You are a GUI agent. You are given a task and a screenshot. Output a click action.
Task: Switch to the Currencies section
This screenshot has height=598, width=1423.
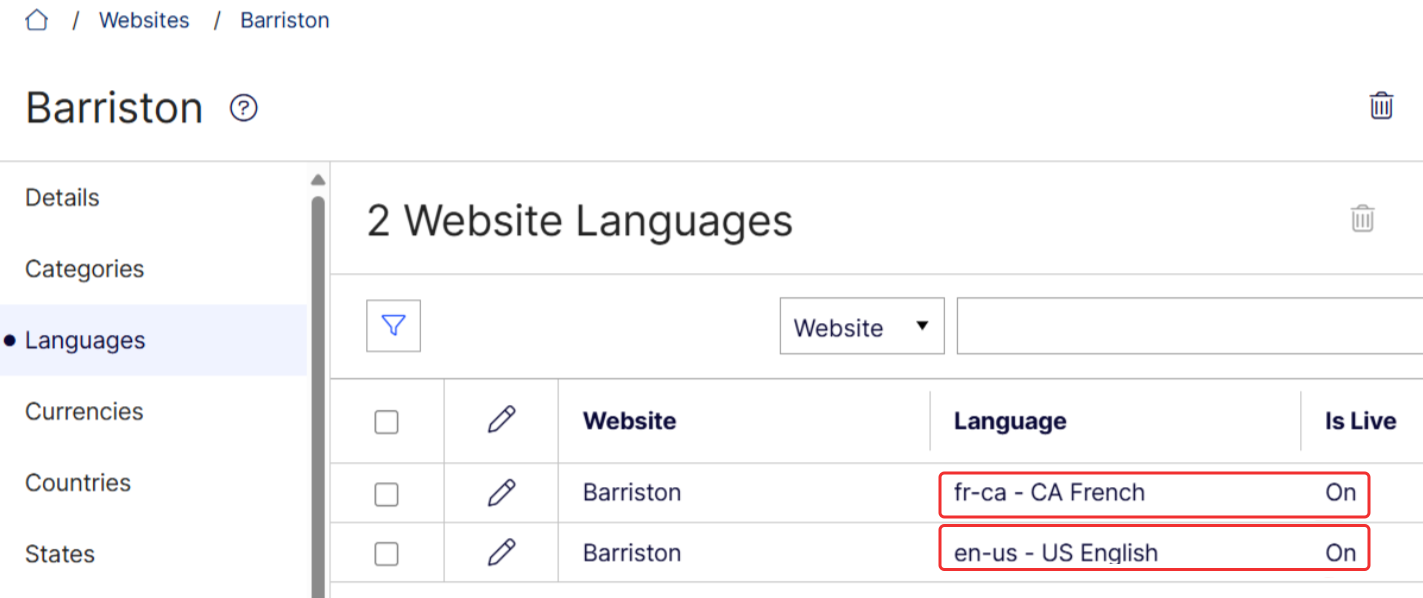[84, 411]
